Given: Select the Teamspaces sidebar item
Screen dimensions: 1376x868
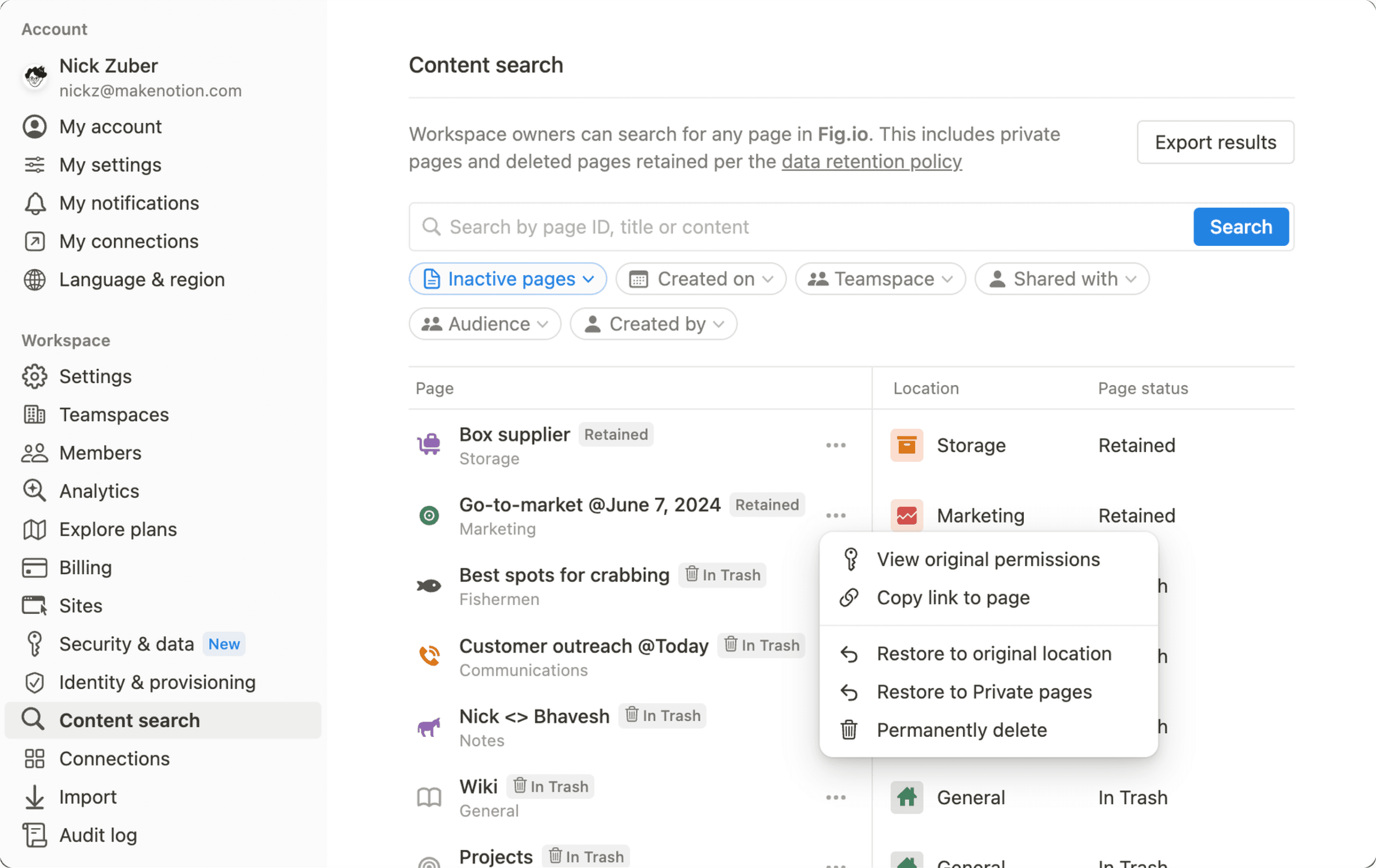Looking at the screenshot, I should coord(114,414).
